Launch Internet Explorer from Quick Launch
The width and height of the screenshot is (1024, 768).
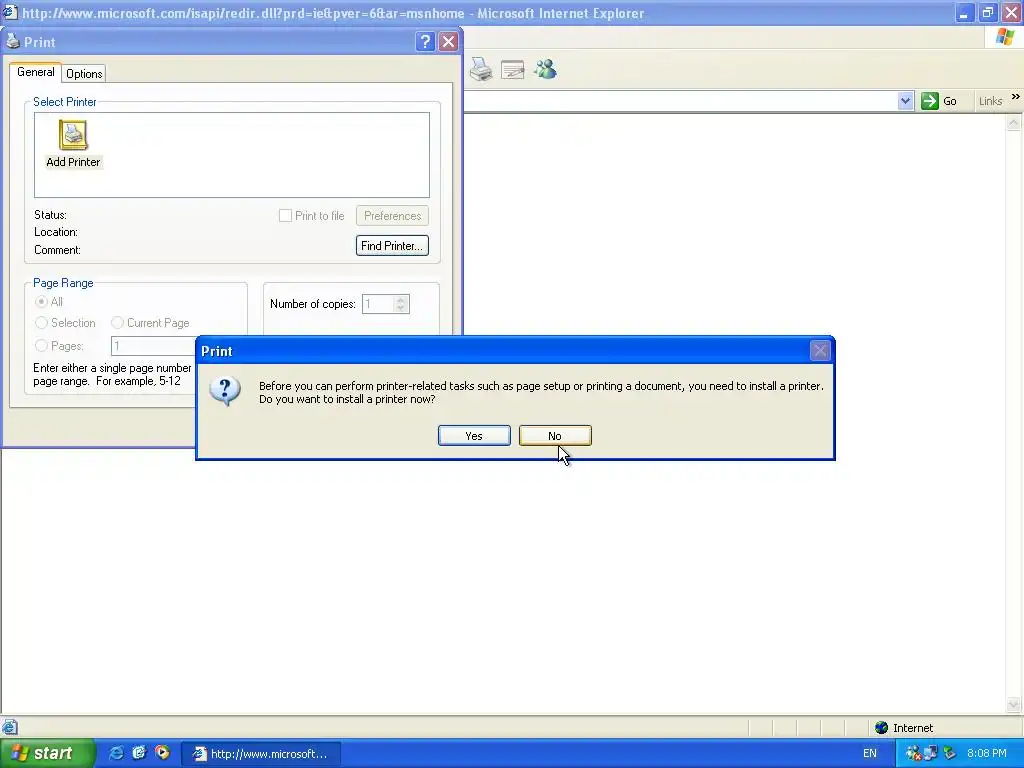pyautogui.click(x=116, y=753)
